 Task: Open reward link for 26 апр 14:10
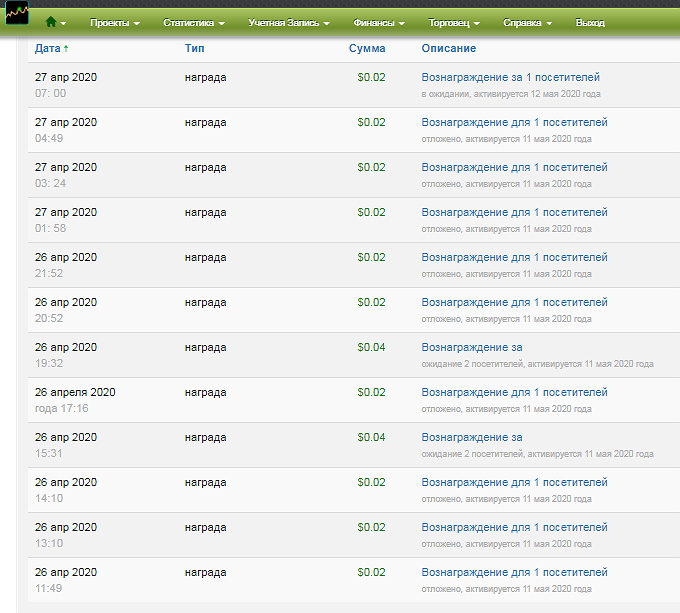[514, 483]
